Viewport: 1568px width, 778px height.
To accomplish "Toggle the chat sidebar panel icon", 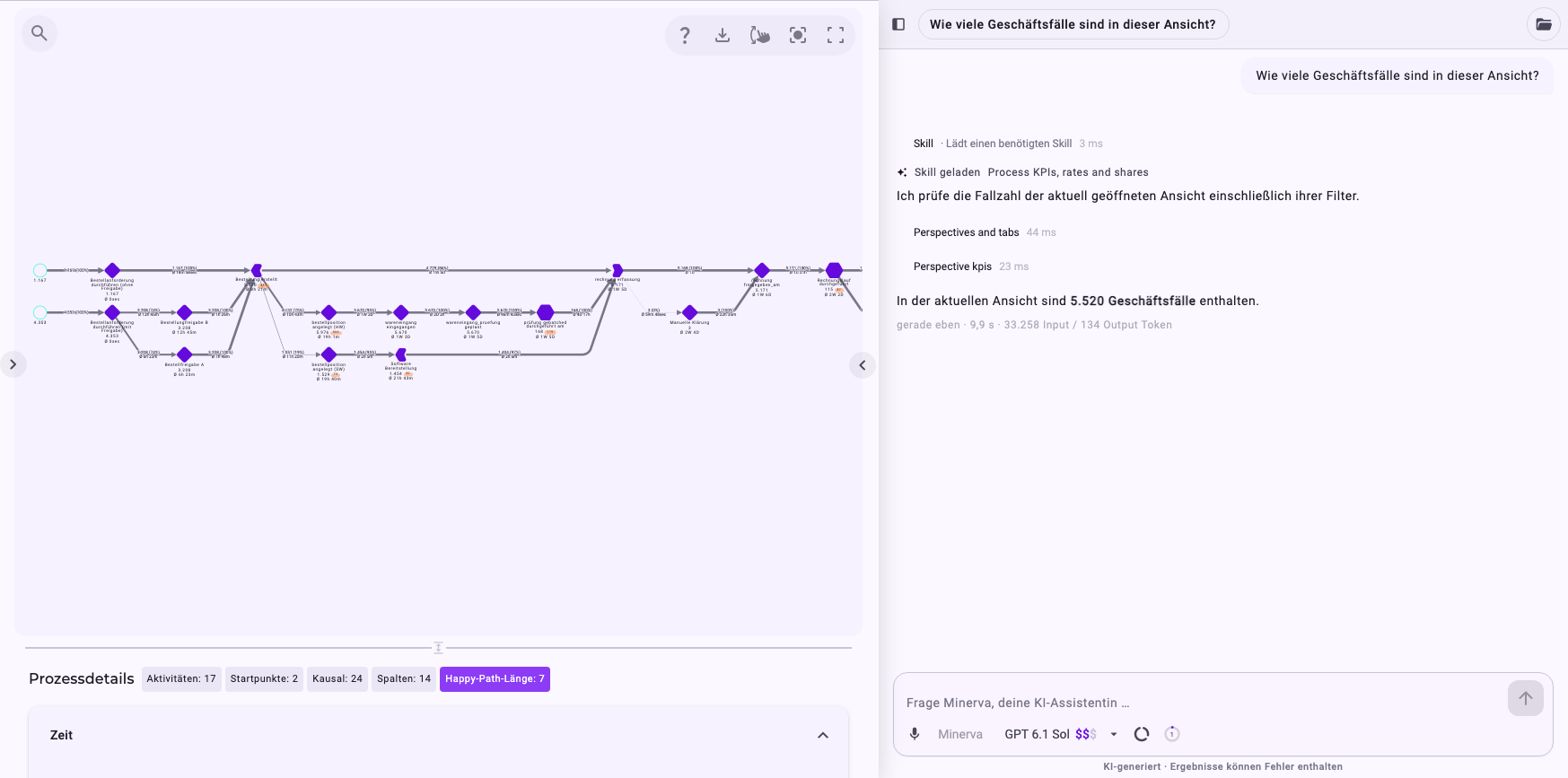I will [x=898, y=24].
